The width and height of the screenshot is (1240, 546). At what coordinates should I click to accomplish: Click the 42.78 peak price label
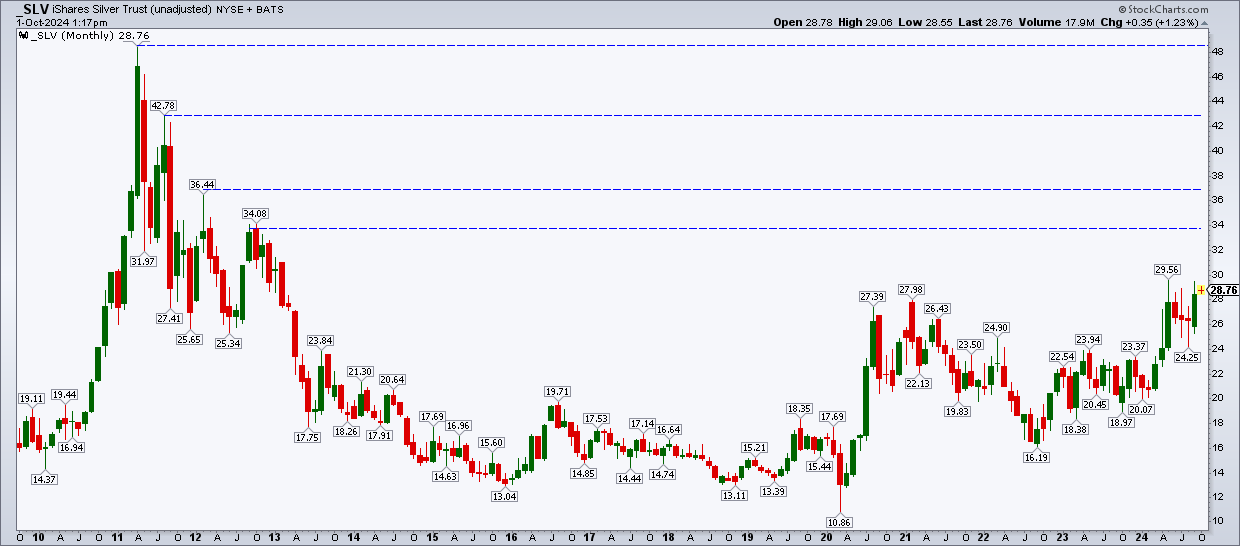pos(163,105)
